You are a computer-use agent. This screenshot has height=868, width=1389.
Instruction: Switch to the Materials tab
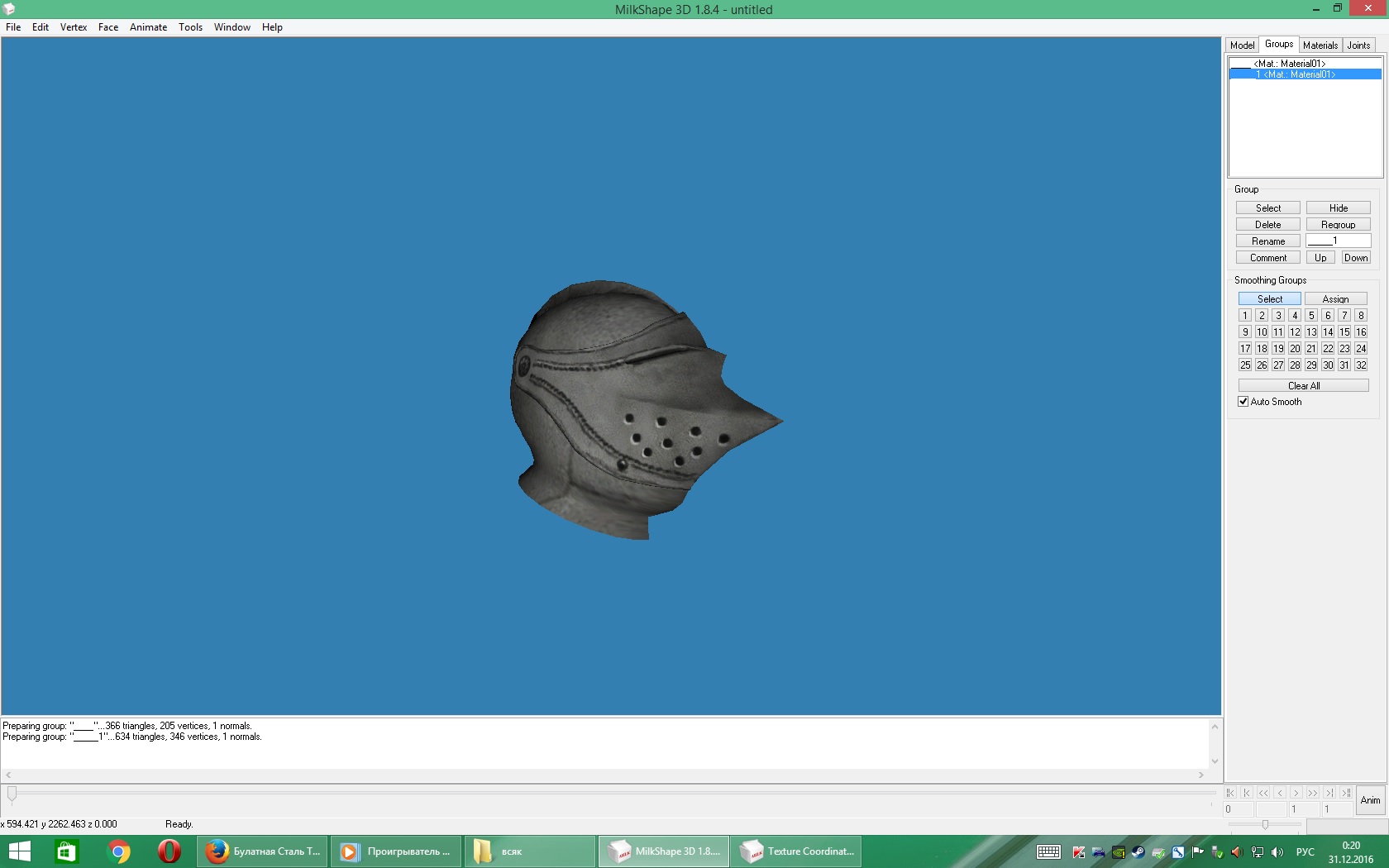click(1320, 45)
